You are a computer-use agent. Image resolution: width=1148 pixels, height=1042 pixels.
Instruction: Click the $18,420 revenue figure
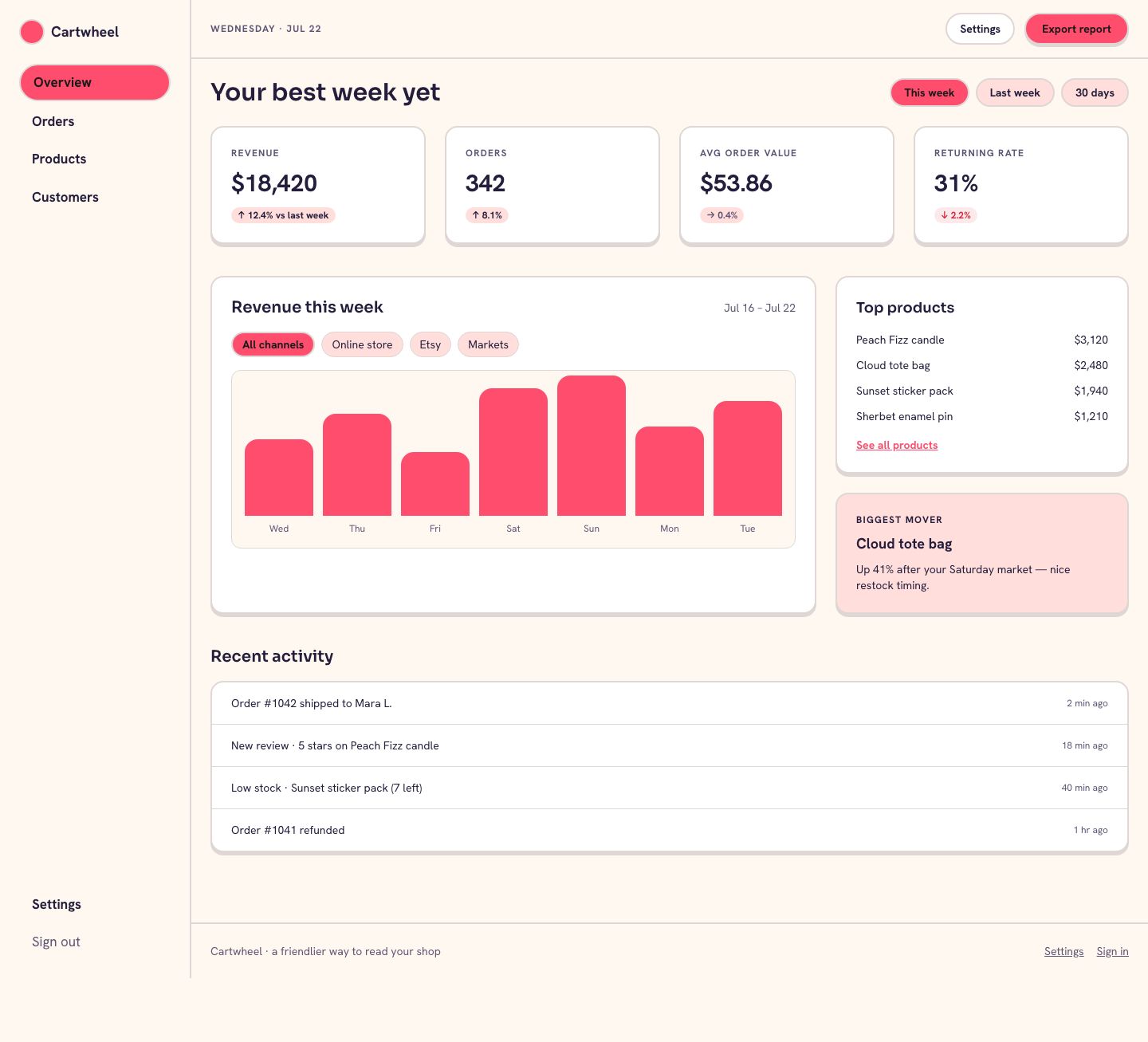coord(274,183)
